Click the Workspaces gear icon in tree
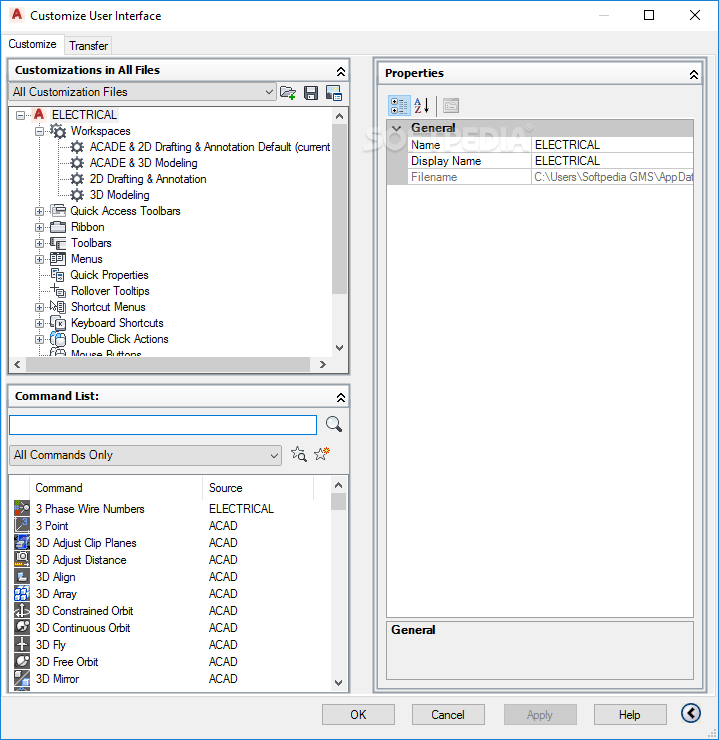719x740 pixels. (58, 131)
